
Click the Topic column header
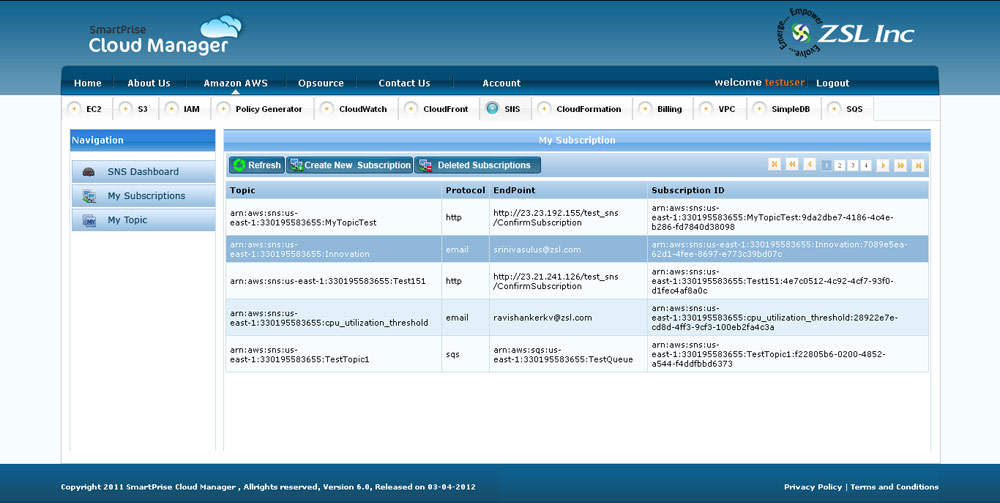pyautogui.click(x=334, y=190)
